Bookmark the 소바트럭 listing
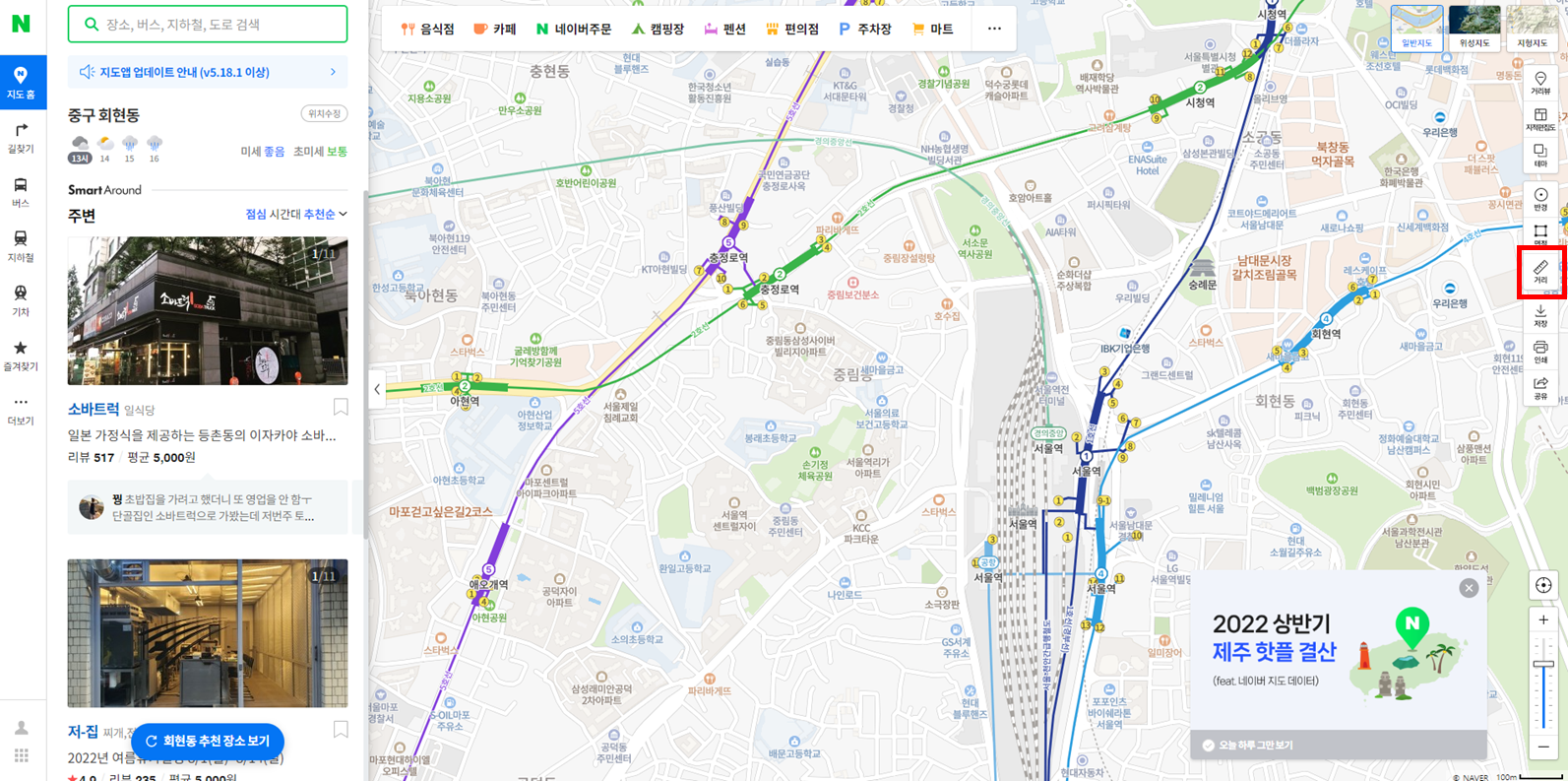The height and width of the screenshot is (781, 1568). 341,407
